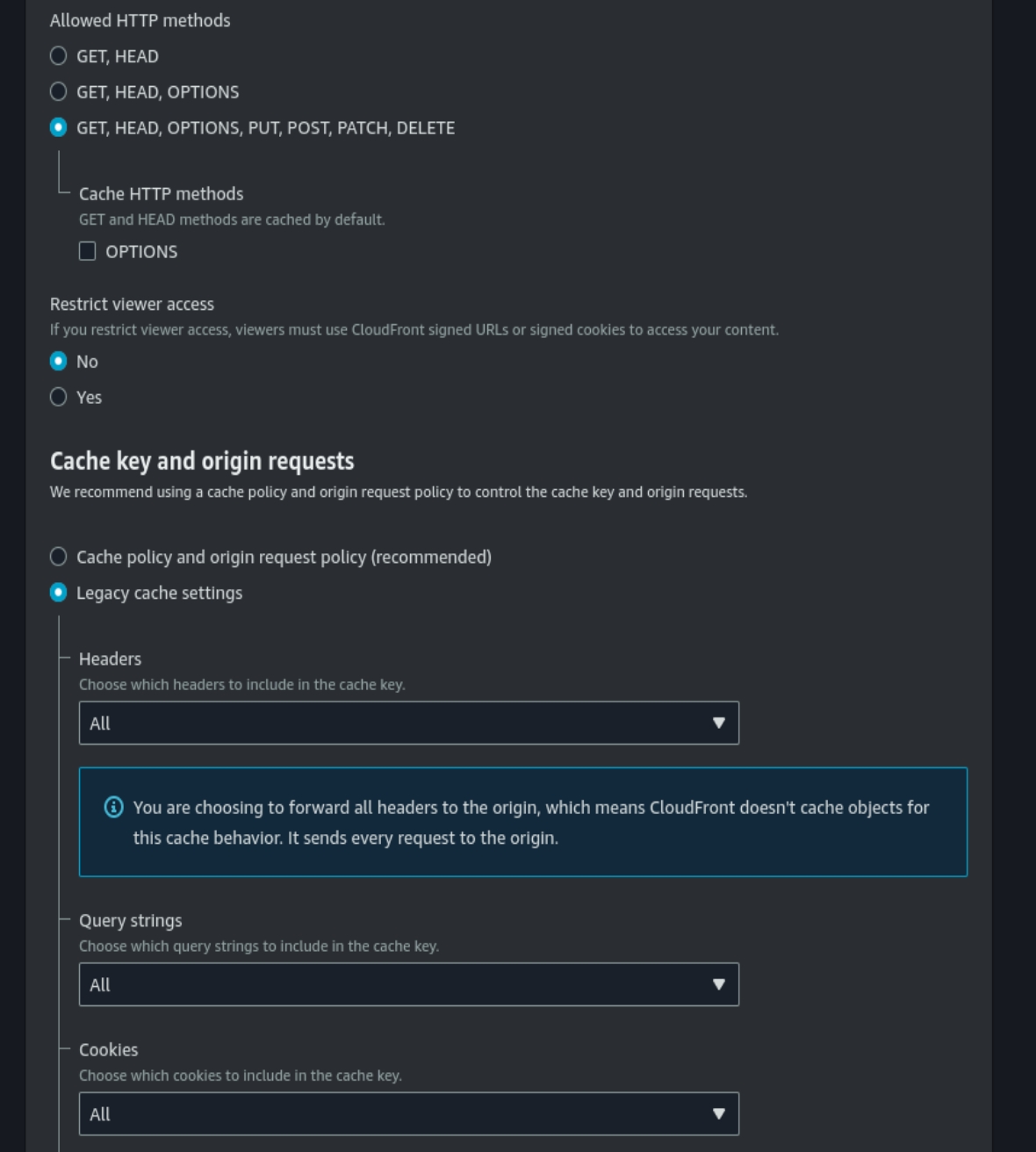The height and width of the screenshot is (1152, 1036).
Task: Open the Headers dropdown
Action: (408, 723)
